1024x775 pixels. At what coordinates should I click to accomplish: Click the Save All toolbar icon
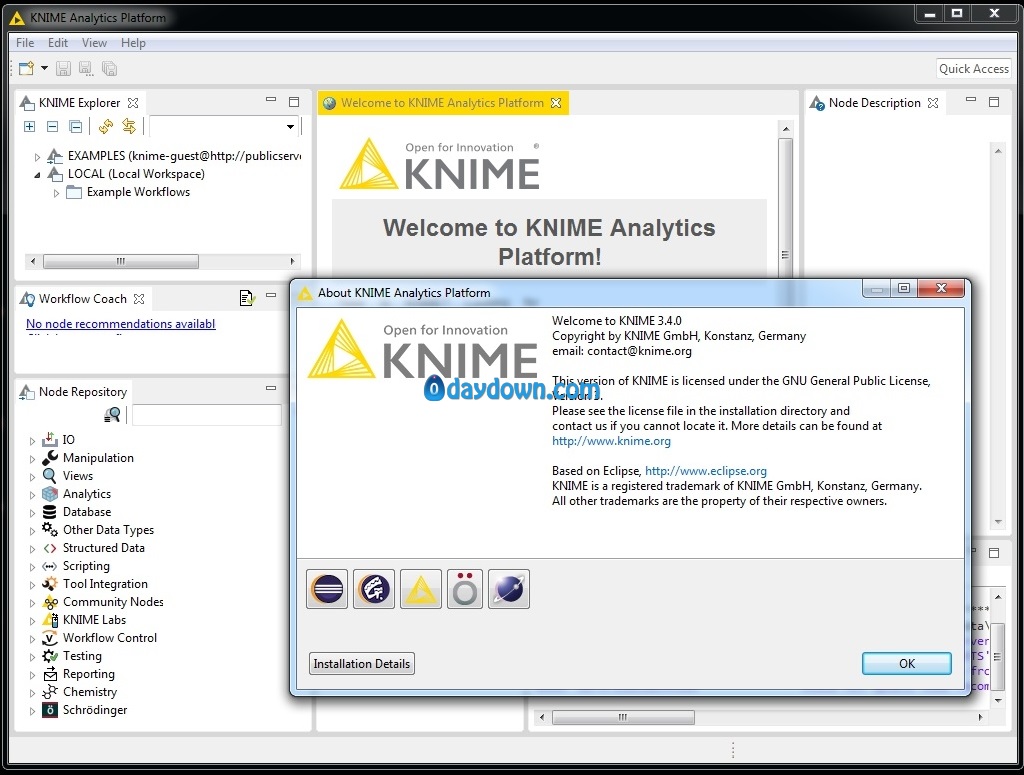pos(109,68)
